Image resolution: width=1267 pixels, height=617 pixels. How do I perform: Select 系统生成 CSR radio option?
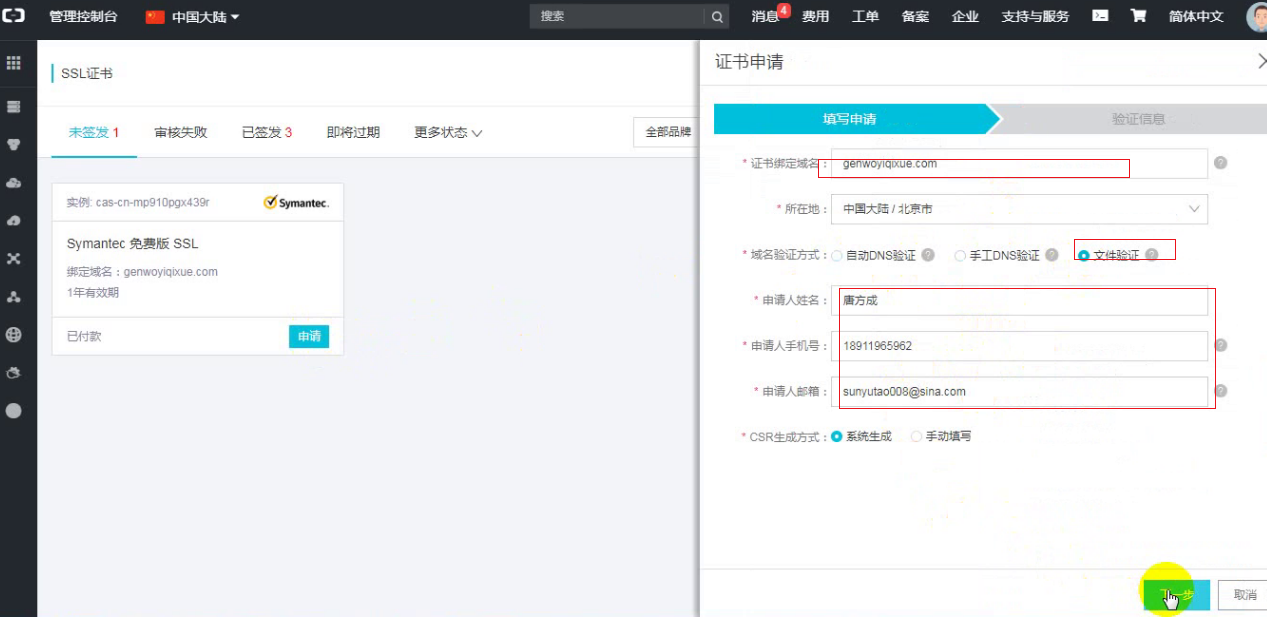pyautogui.click(x=837, y=437)
